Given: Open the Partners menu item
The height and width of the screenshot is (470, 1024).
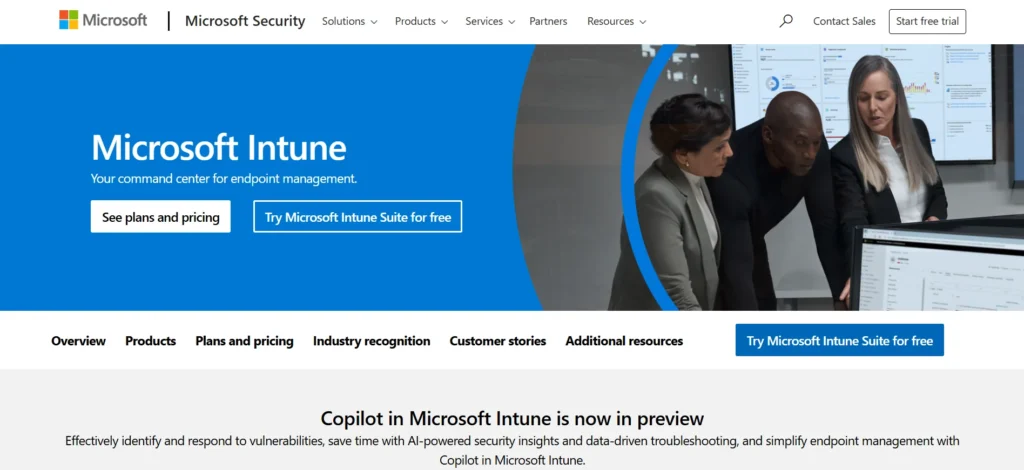Looking at the screenshot, I should pyautogui.click(x=548, y=21).
